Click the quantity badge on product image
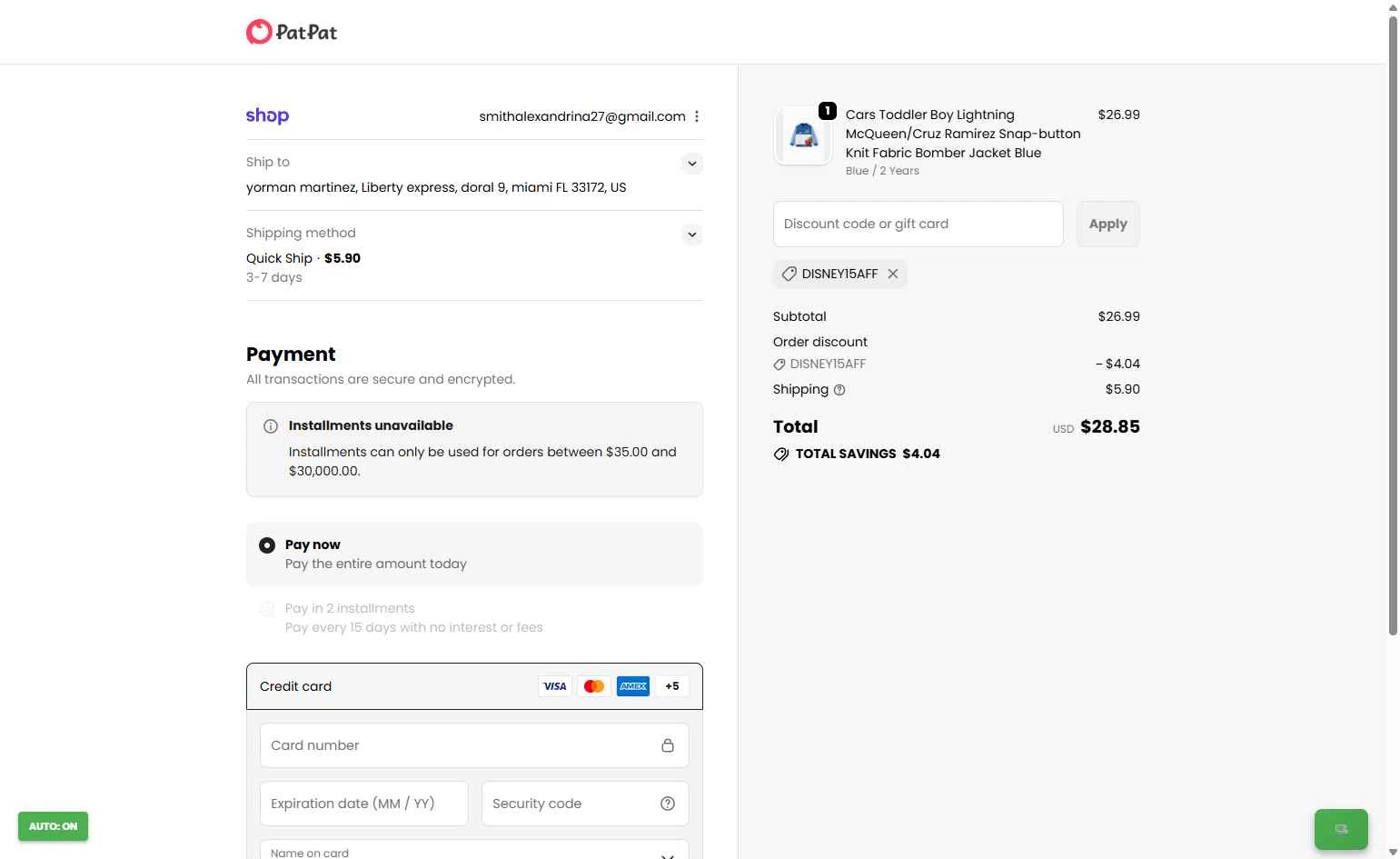This screenshot has width=1400, height=859. 828,111
